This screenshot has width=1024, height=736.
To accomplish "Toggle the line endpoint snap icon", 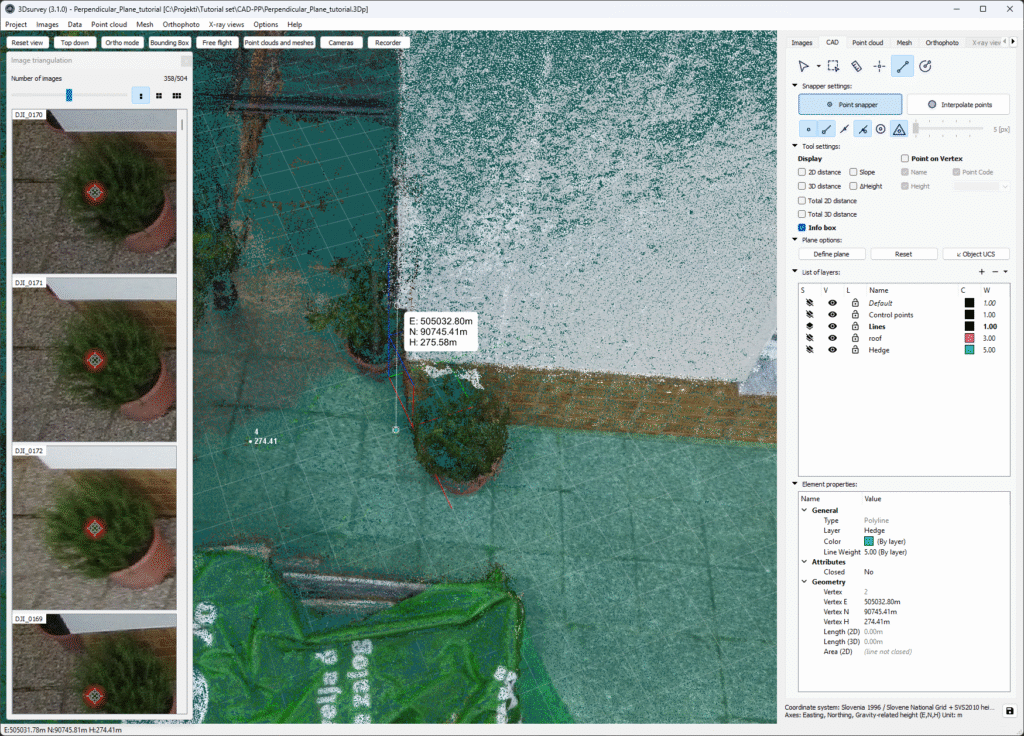I will (826, 129).
